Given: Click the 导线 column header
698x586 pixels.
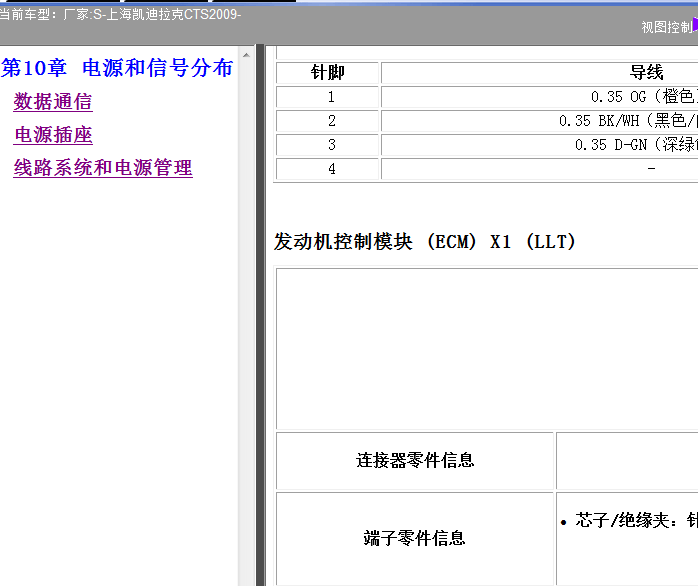Looking at the screenshot, I should pyautogui.click(x=540, y=73).
